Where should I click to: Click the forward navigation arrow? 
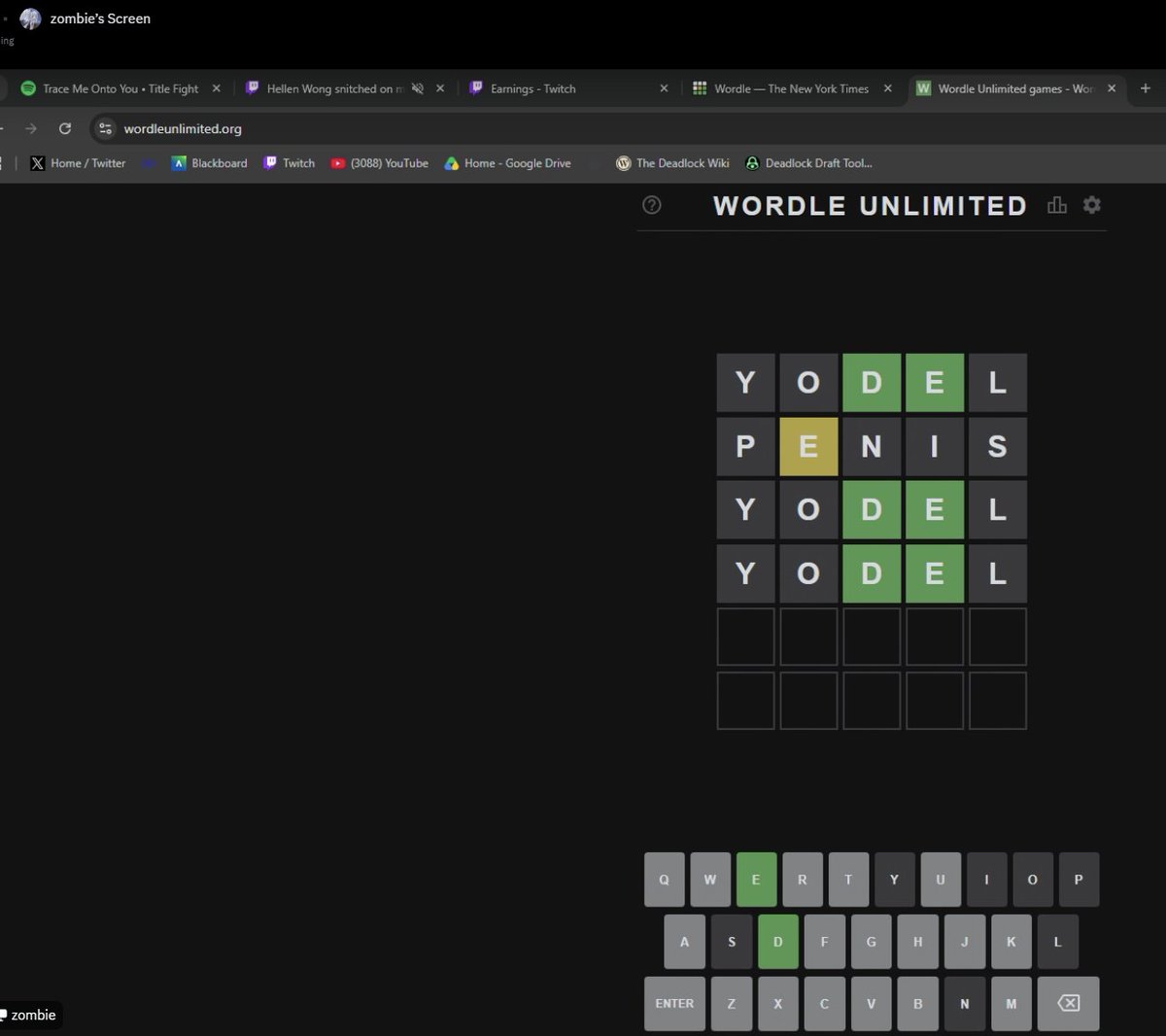[31, 128]
